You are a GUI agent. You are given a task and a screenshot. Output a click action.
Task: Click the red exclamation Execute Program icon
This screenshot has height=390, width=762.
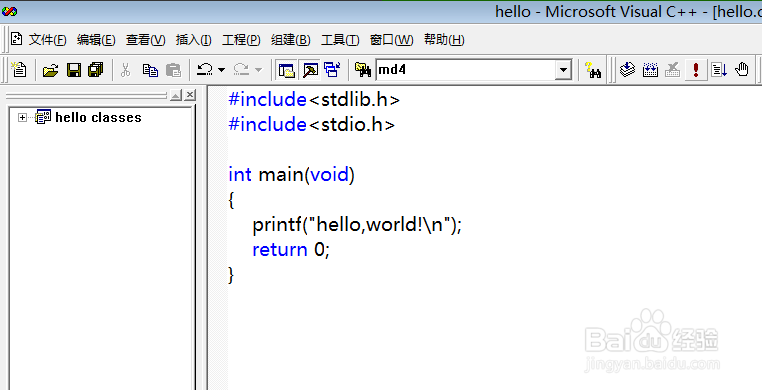(x=696, y=70)
